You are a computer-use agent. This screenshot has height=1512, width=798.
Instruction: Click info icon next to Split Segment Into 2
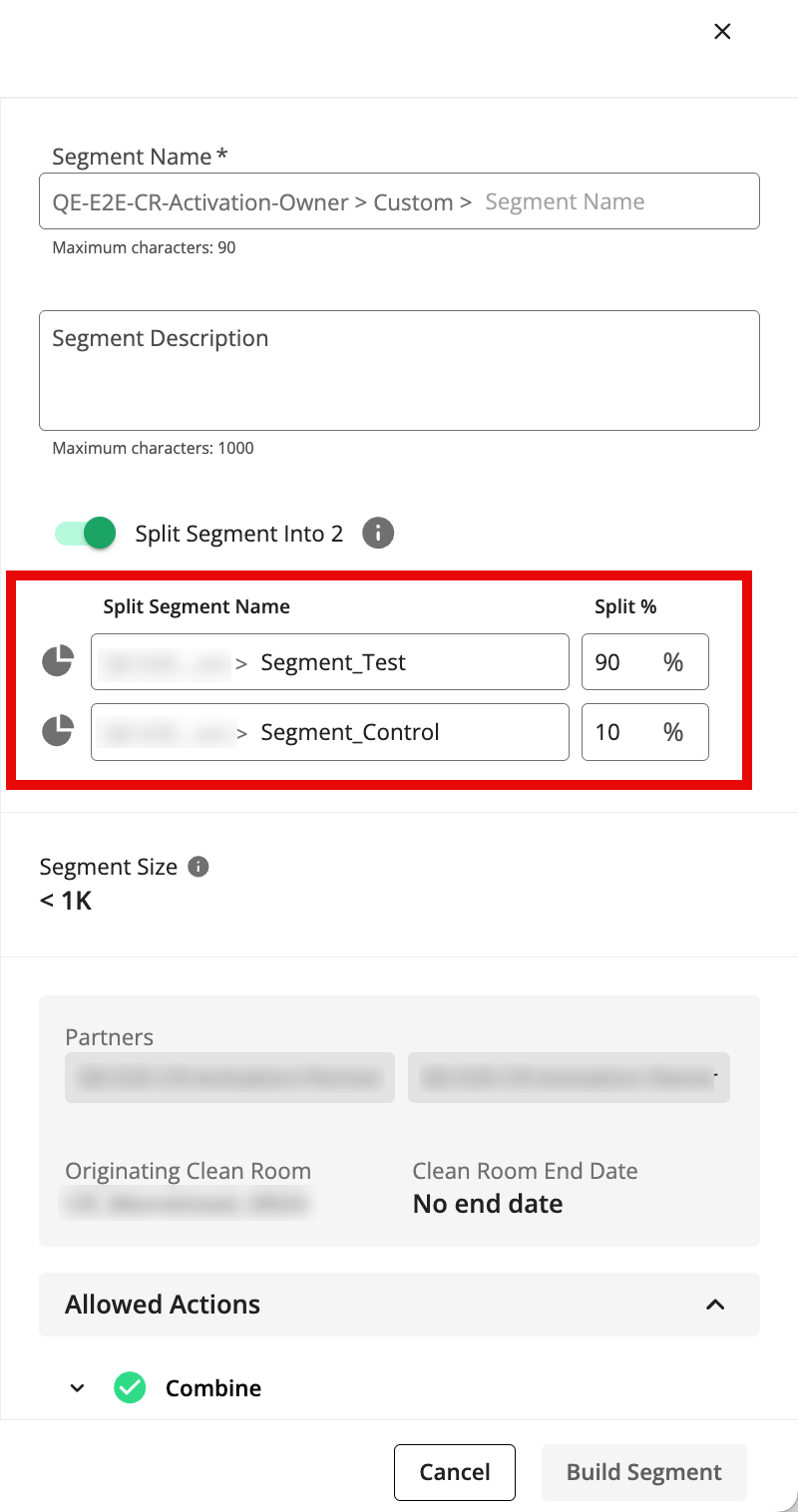click(378, 534)
